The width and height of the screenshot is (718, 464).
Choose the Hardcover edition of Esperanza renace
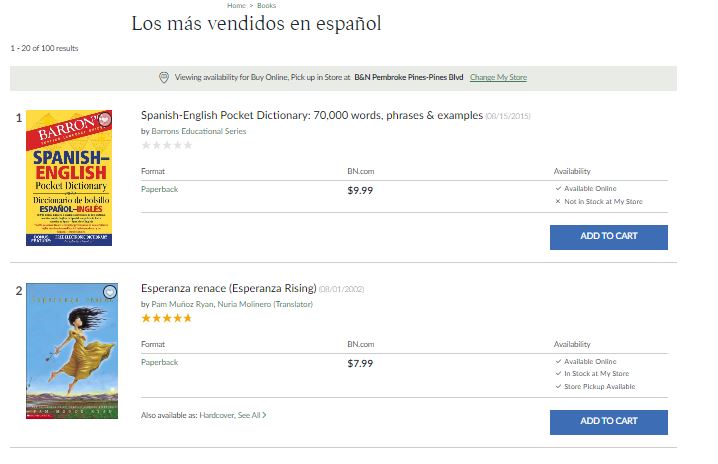[215, 414]
